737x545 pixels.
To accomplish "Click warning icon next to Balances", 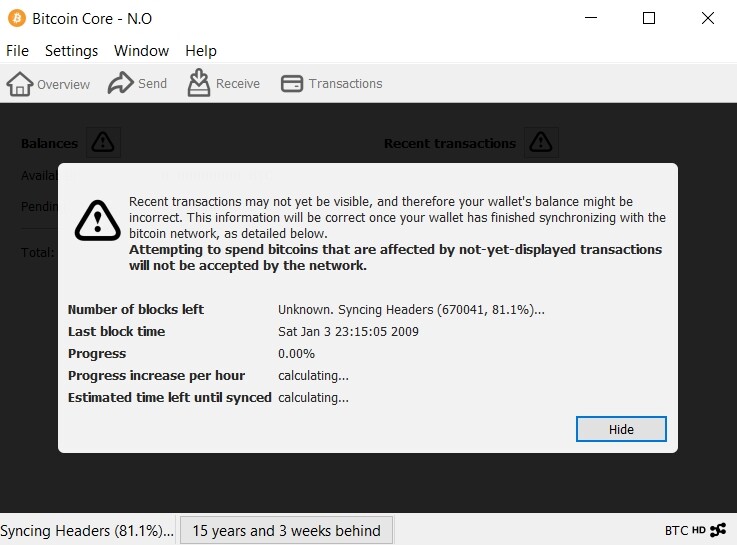I will pyautogui.click(x=103, y=142).
